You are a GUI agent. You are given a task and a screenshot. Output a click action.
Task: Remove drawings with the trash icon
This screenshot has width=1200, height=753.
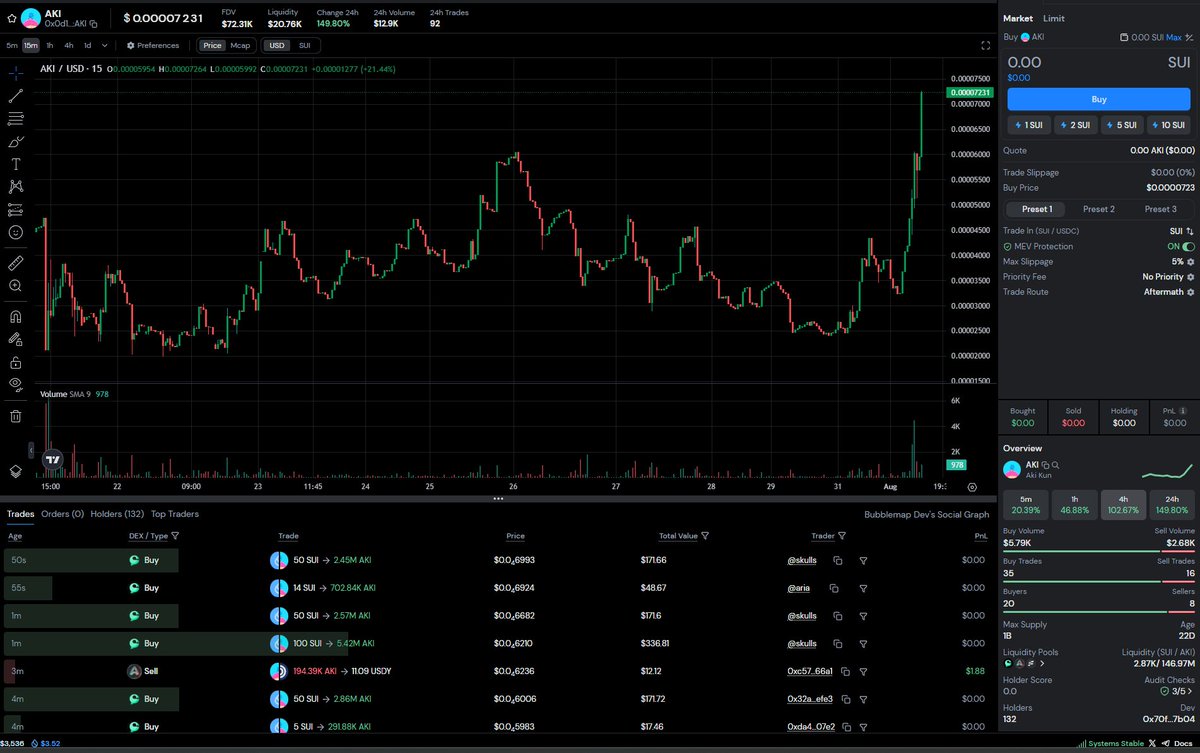(15, 415)
